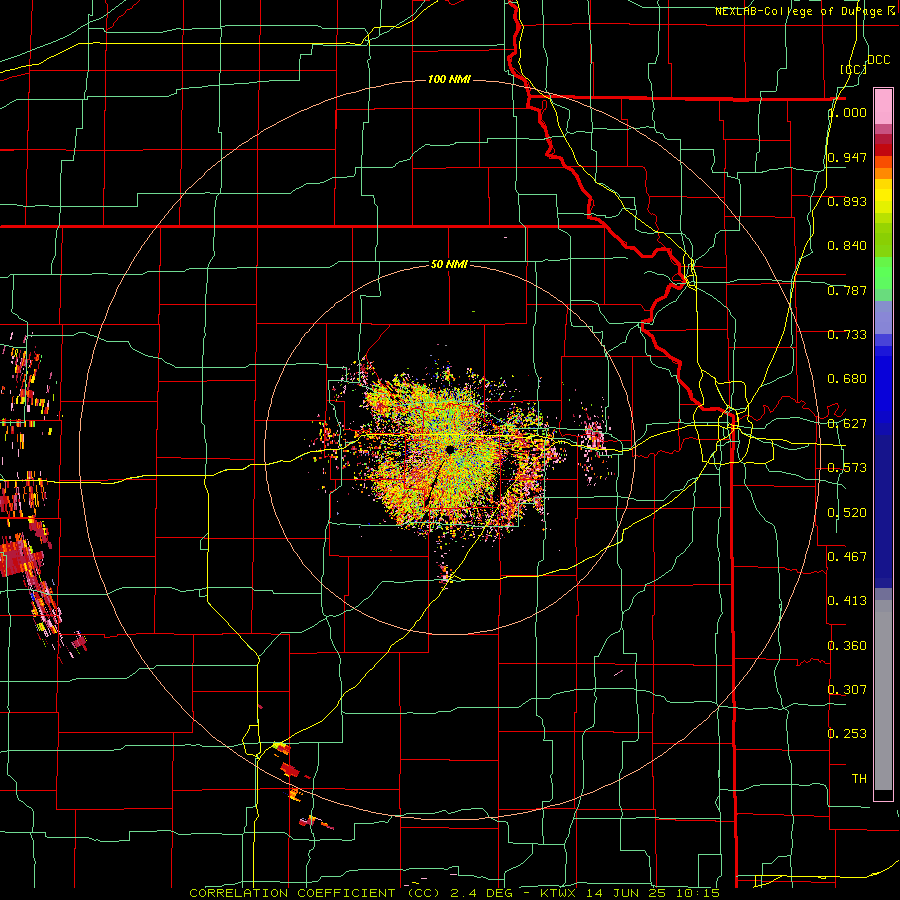Click the black radar site dot at center
900x900 pixels.
[x=450, y=449]
